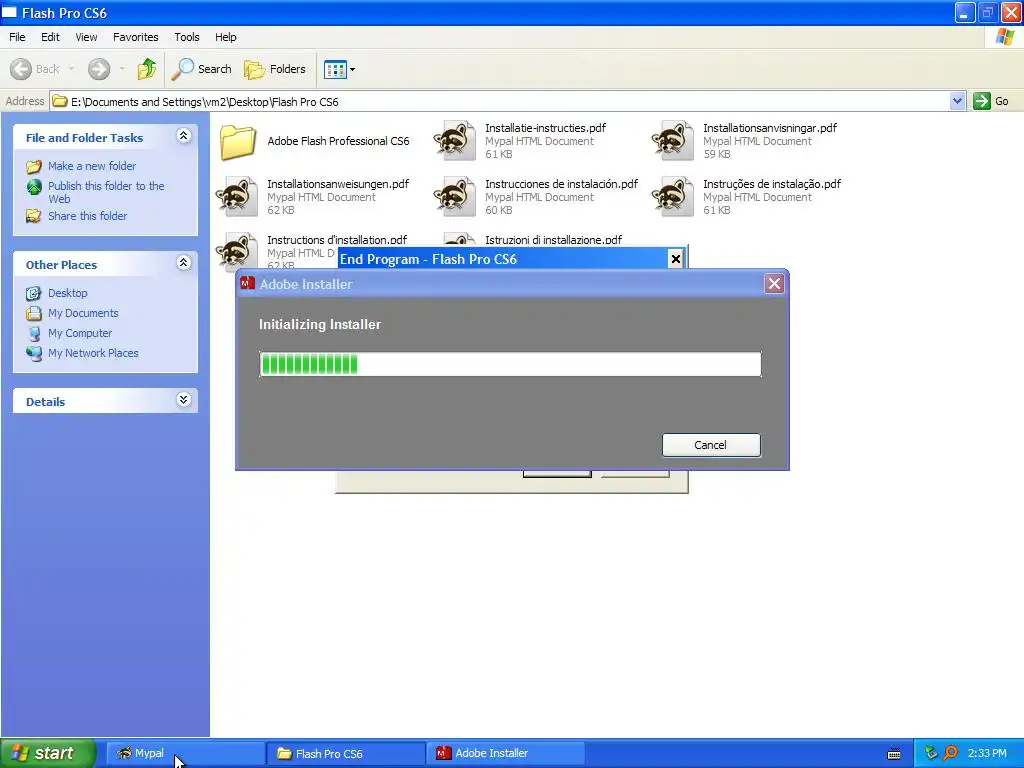Image resolution: width=1024 pixels, height=768 pixels.
Task: Switch to Mypal taskbar button
Action: coord(185,753)
